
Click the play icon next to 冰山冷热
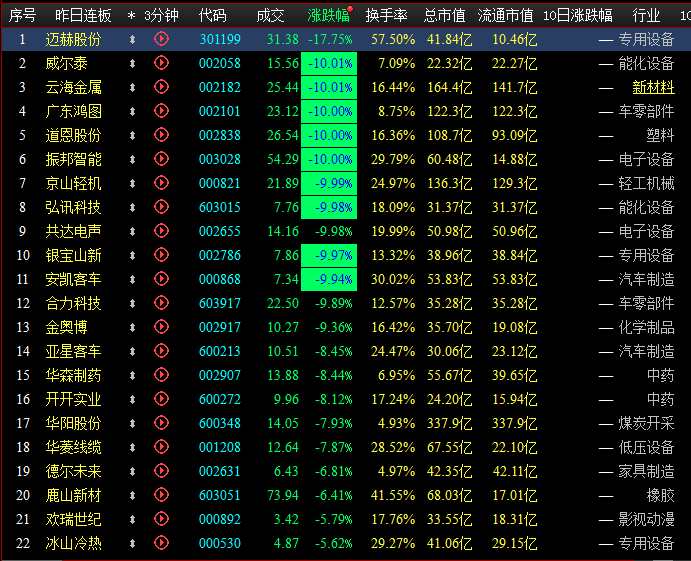pyautogui.click(x=161, y=542)
